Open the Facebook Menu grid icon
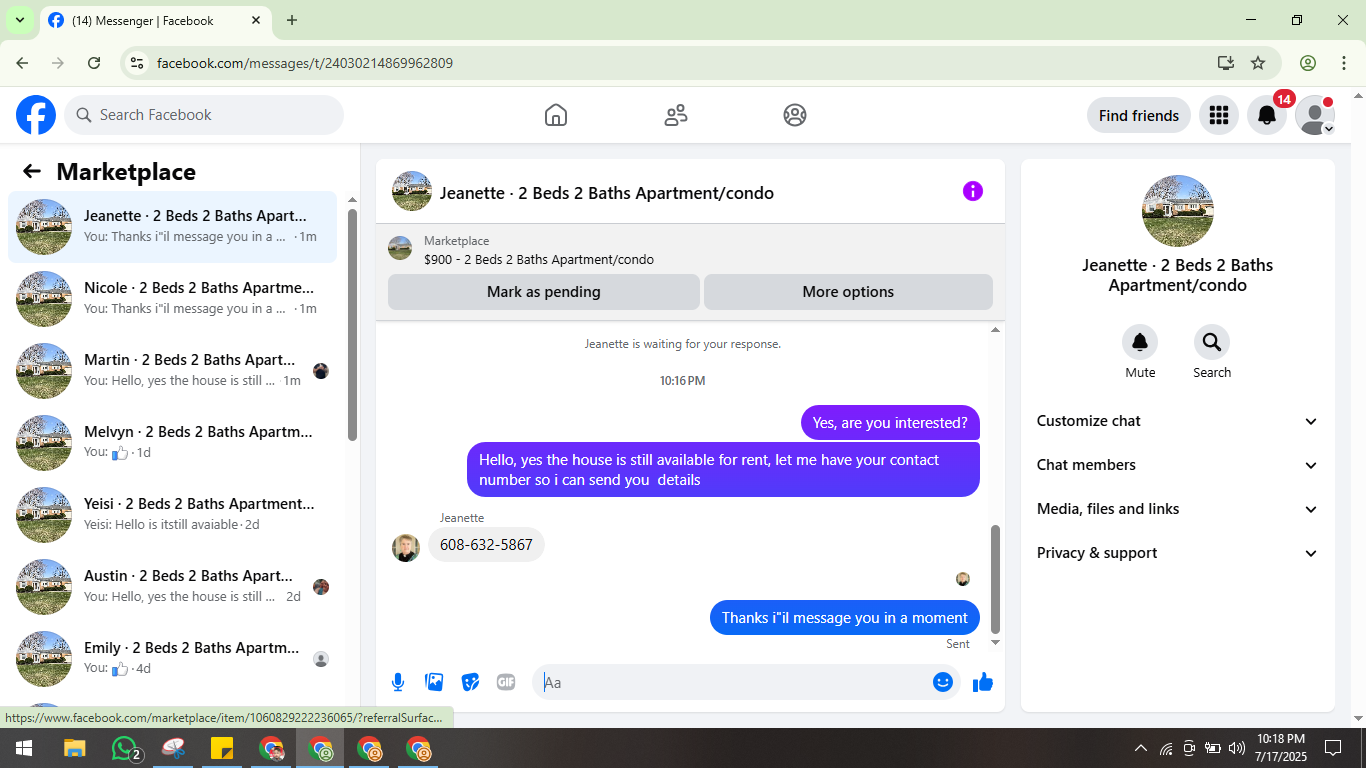Image resolution: width=1366 pixels, height=768 pixels. pos(1218,115)
